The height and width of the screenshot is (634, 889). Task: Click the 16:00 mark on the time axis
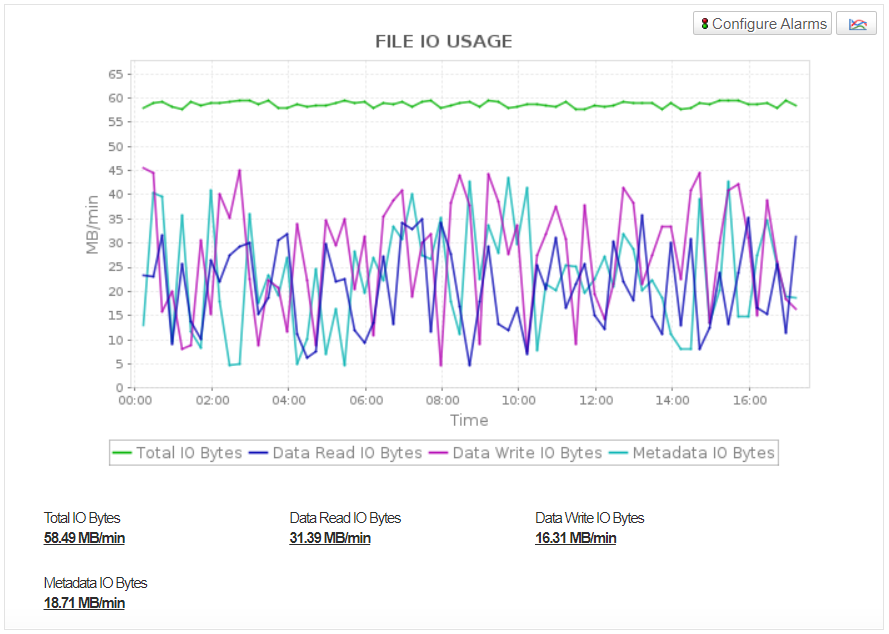pyautogui.click(x=749, y=400)
